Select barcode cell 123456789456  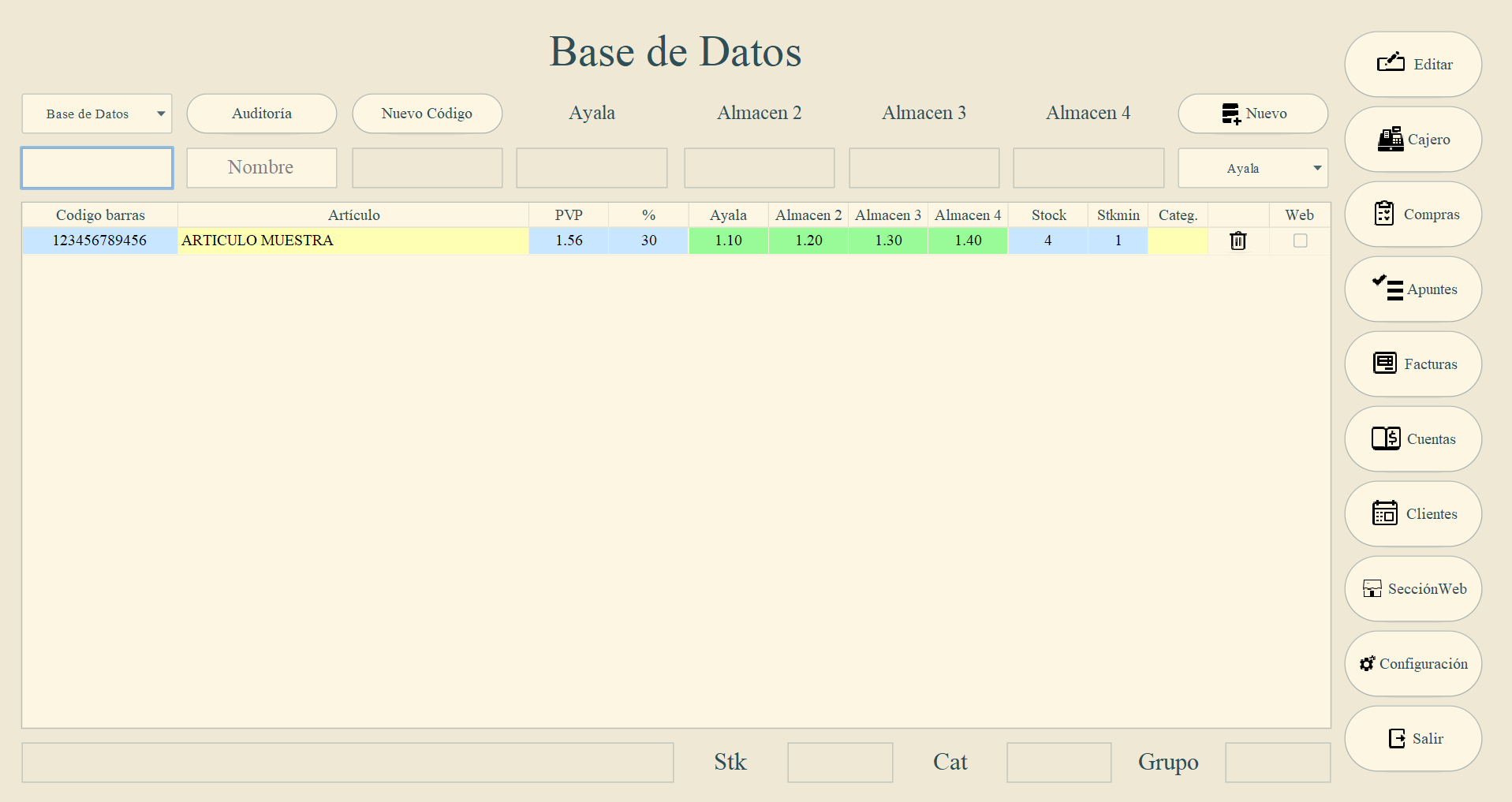point(100,241)
